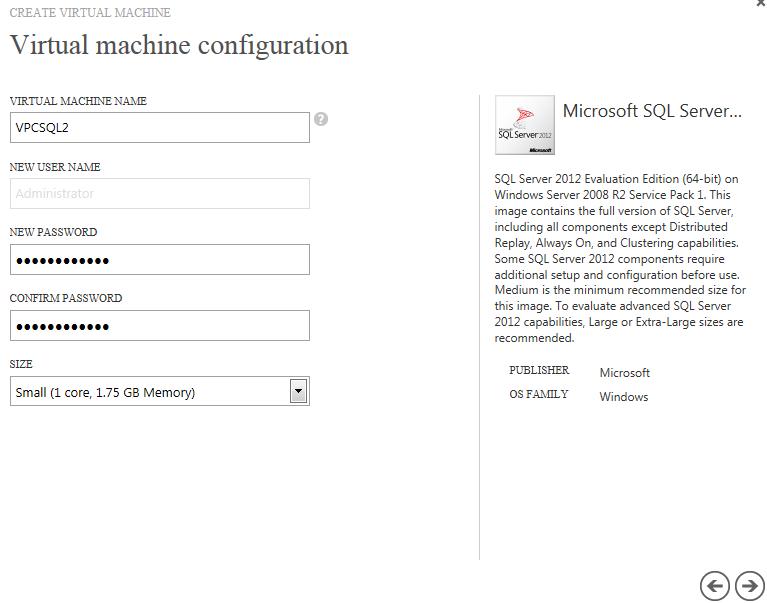Click the 'NEW PASSWORD' label
This screenshot has height=603, width=767.
(x=53, y=232)
